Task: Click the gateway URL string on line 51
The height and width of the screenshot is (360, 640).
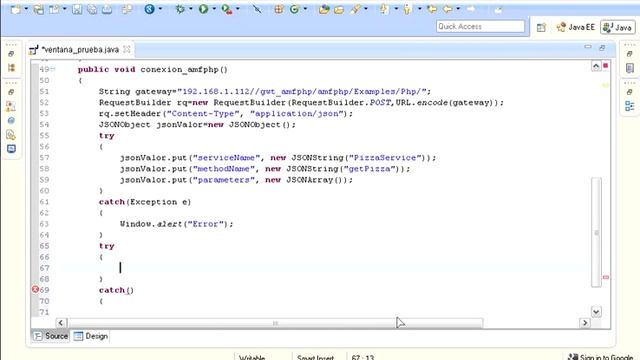Action: pyautogui.click(x=301, y=91)
